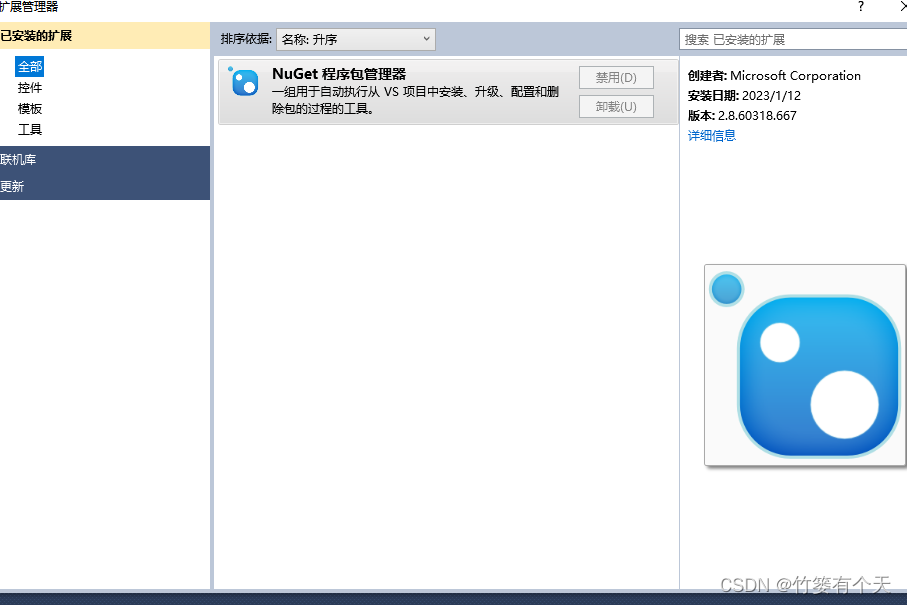Select the "控件" category
This screenshot has width=907, height=605.
point(30,87)
